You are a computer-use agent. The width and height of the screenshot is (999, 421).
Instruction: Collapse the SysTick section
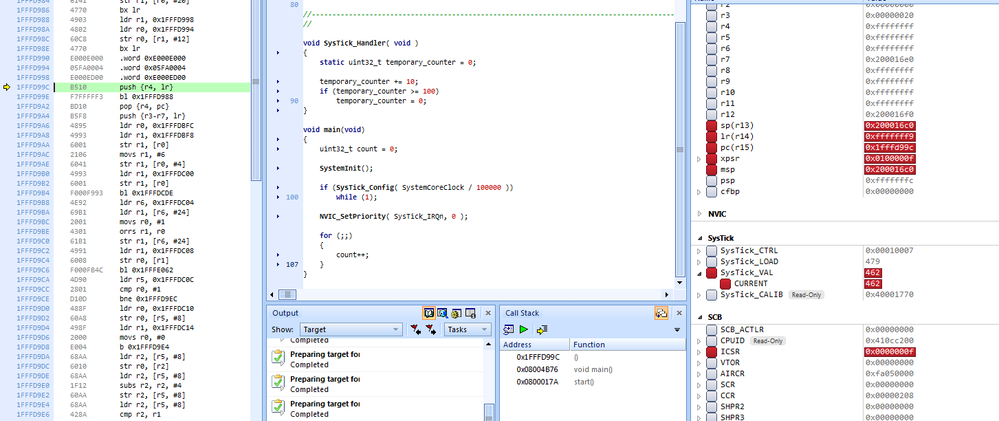(x=700, y=238)
